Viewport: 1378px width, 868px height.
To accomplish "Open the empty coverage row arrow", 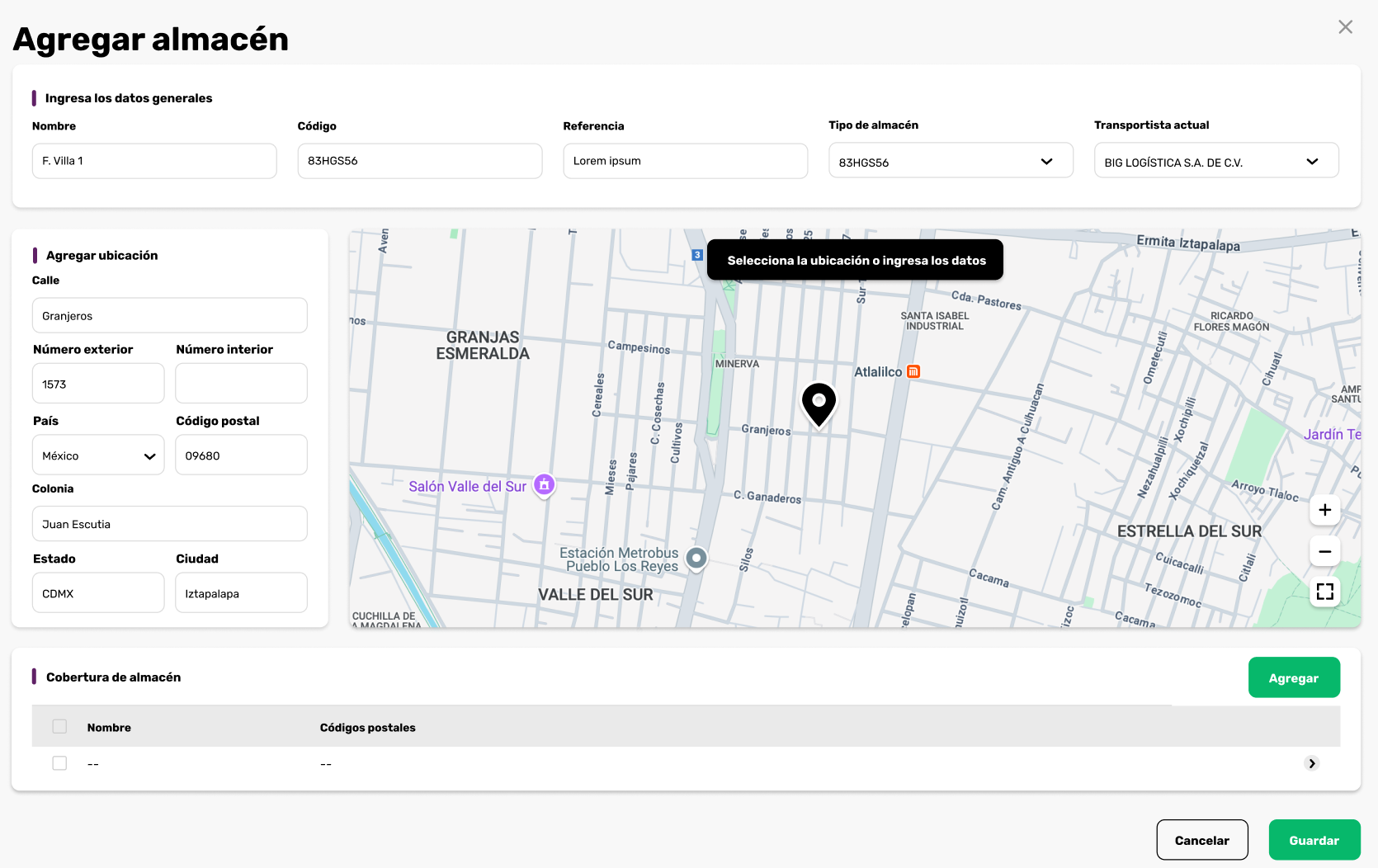I will (1311, 764).
